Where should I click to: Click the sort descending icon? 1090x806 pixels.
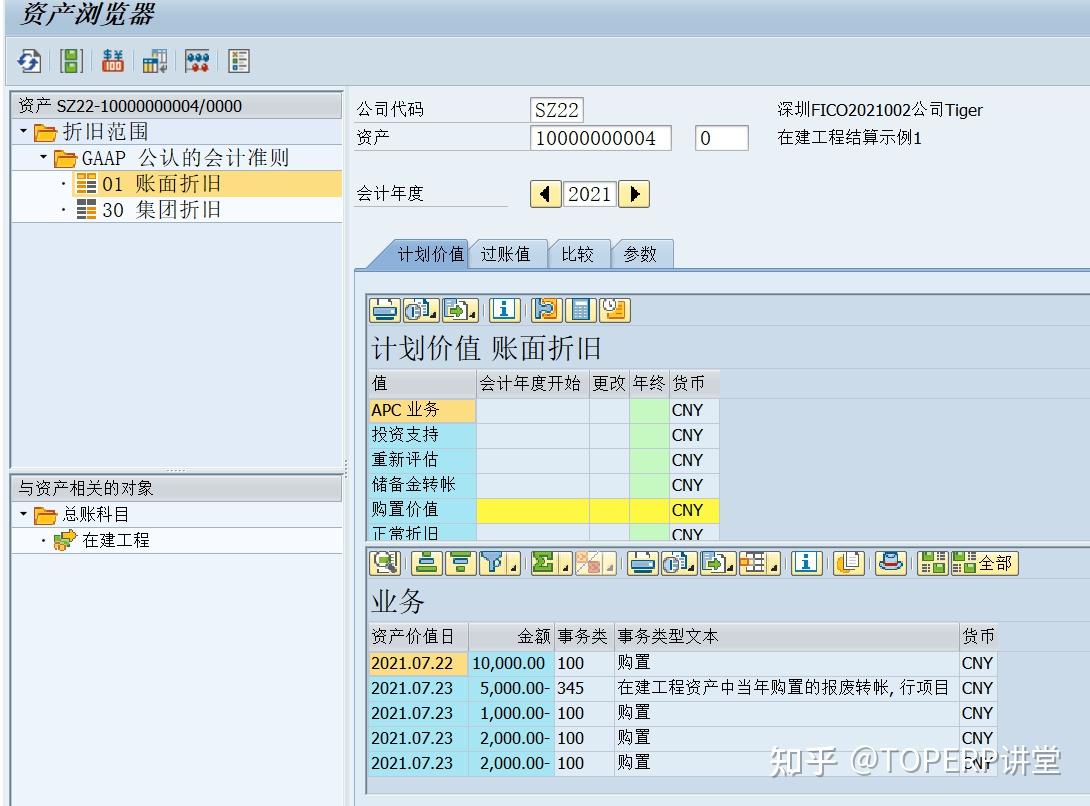point(461,563)
